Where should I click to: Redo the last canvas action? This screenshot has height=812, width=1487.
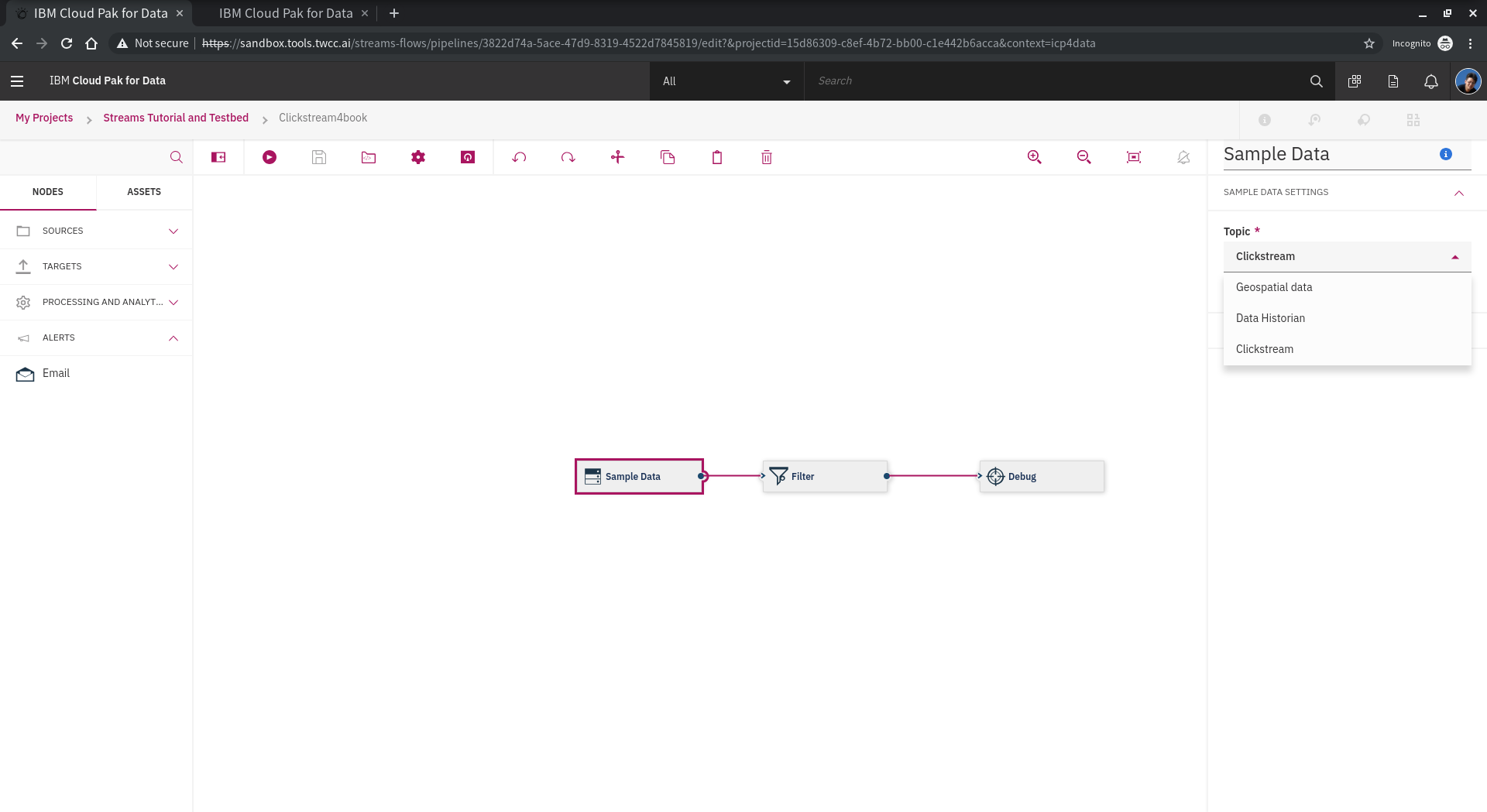point(568,157)
